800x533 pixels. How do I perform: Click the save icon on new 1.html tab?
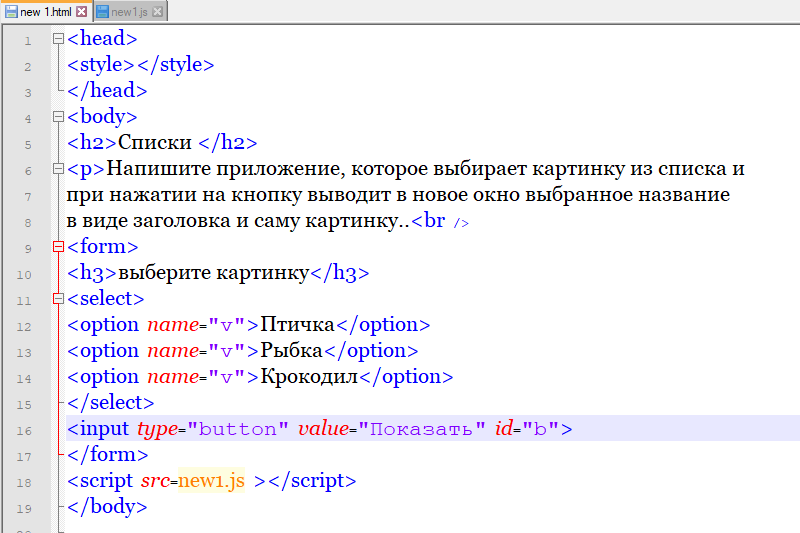point(11,11)
